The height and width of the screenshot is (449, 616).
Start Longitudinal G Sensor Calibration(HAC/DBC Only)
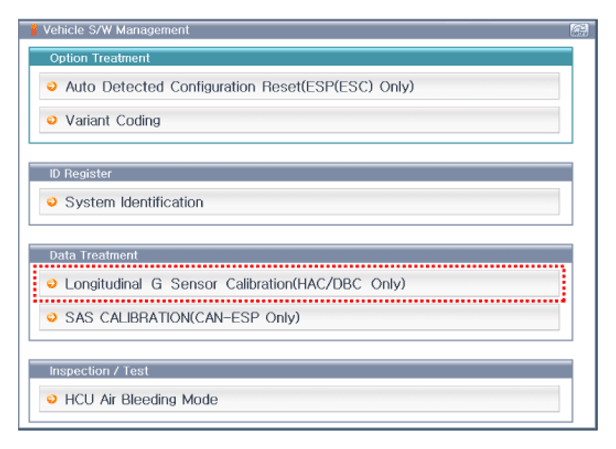point(299,283)
